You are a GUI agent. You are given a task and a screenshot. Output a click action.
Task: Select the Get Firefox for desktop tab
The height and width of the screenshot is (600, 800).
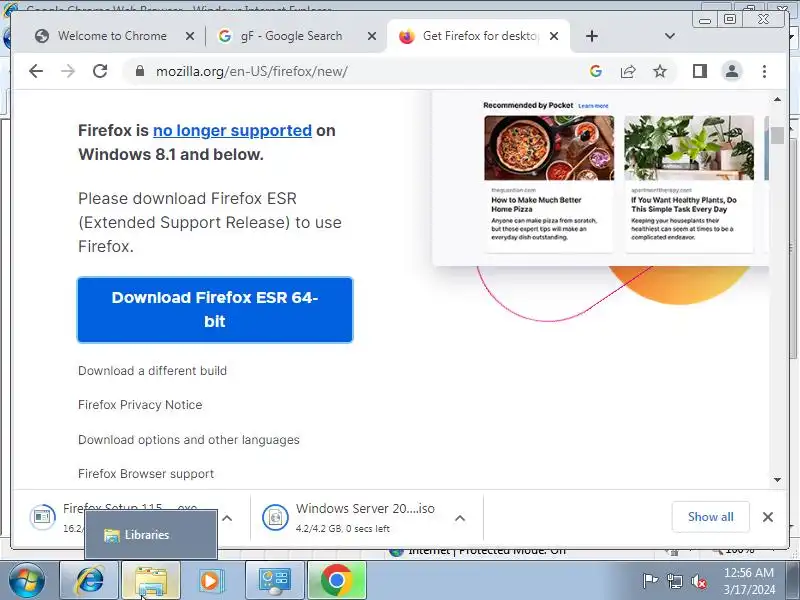(x=480, y=36)
